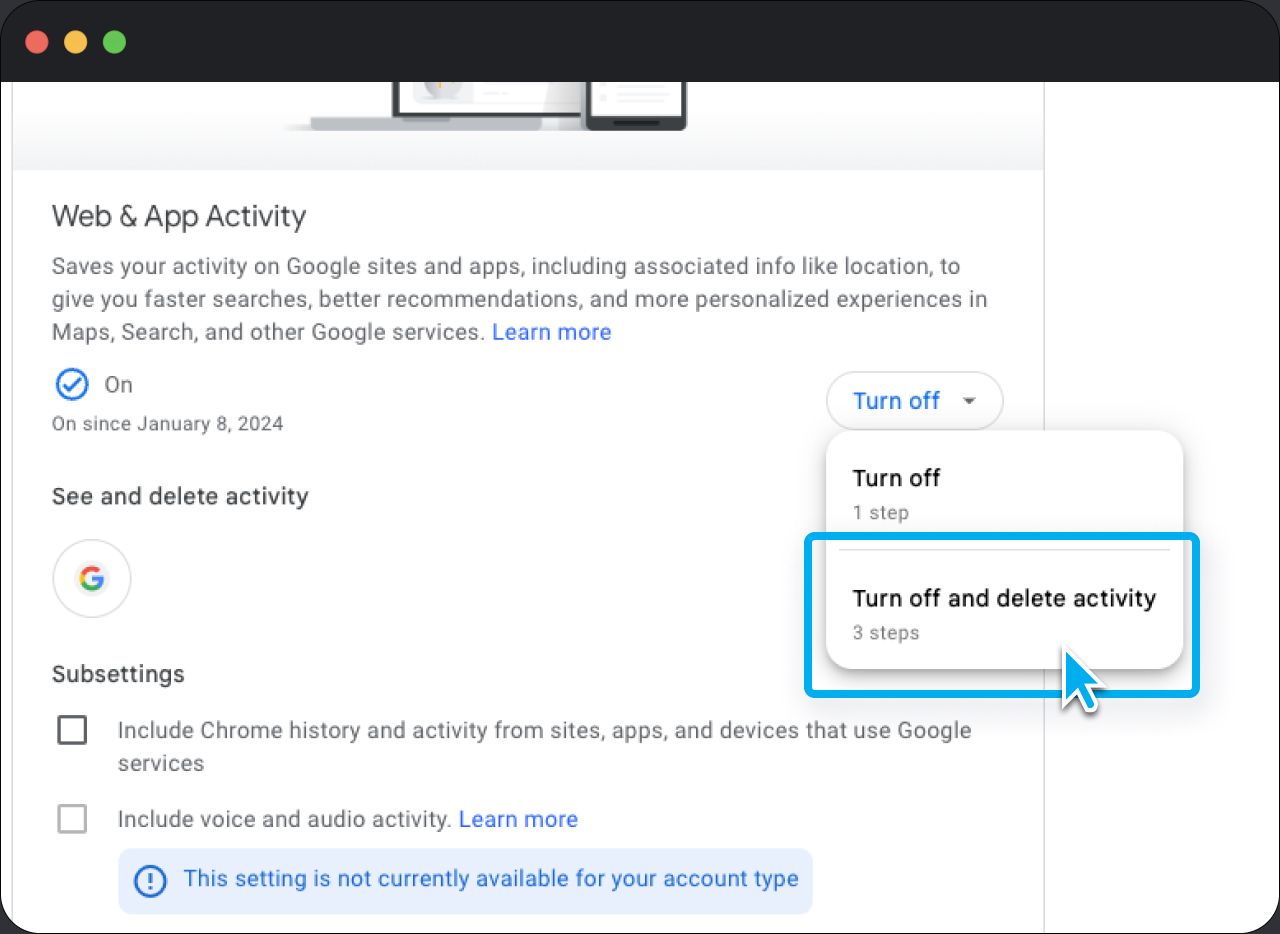Open Learn more link in the description text

(551, 331)
